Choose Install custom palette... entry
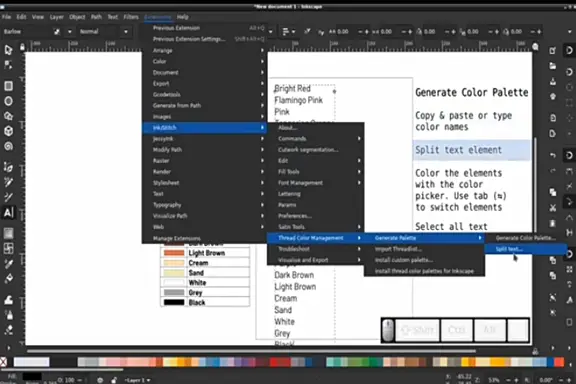Screen dimensions: 576x384 424,260
